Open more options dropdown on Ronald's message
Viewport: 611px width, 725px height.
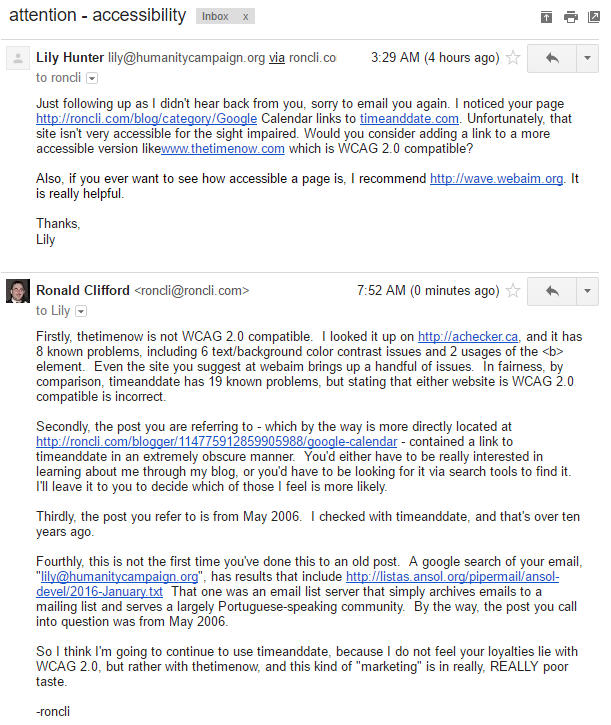587,291
